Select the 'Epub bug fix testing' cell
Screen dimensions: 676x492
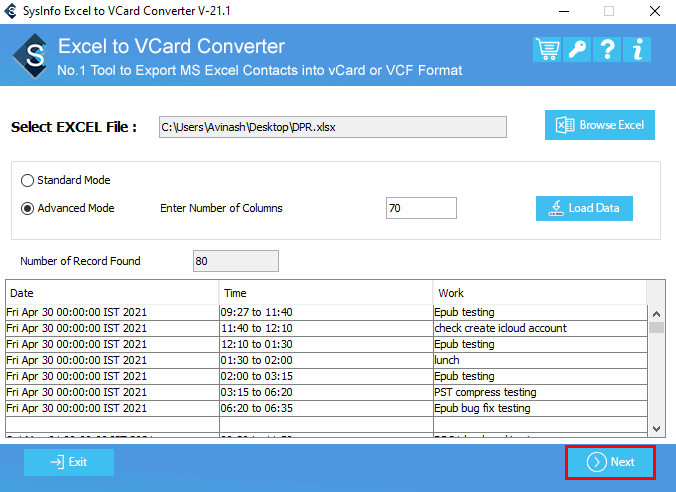point(541,408)
